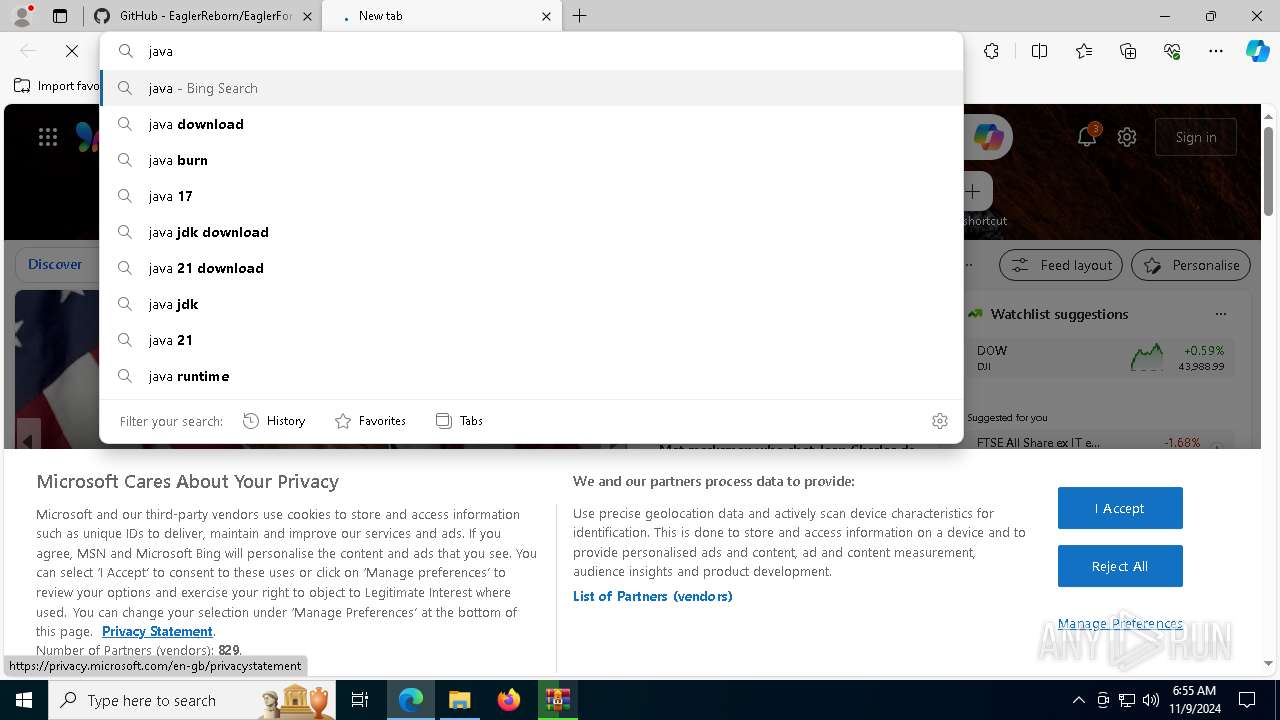The height and width of the screenshot is (720, 1280).
Task: Click the Sign in button
Action: [x=1196, y=137]
